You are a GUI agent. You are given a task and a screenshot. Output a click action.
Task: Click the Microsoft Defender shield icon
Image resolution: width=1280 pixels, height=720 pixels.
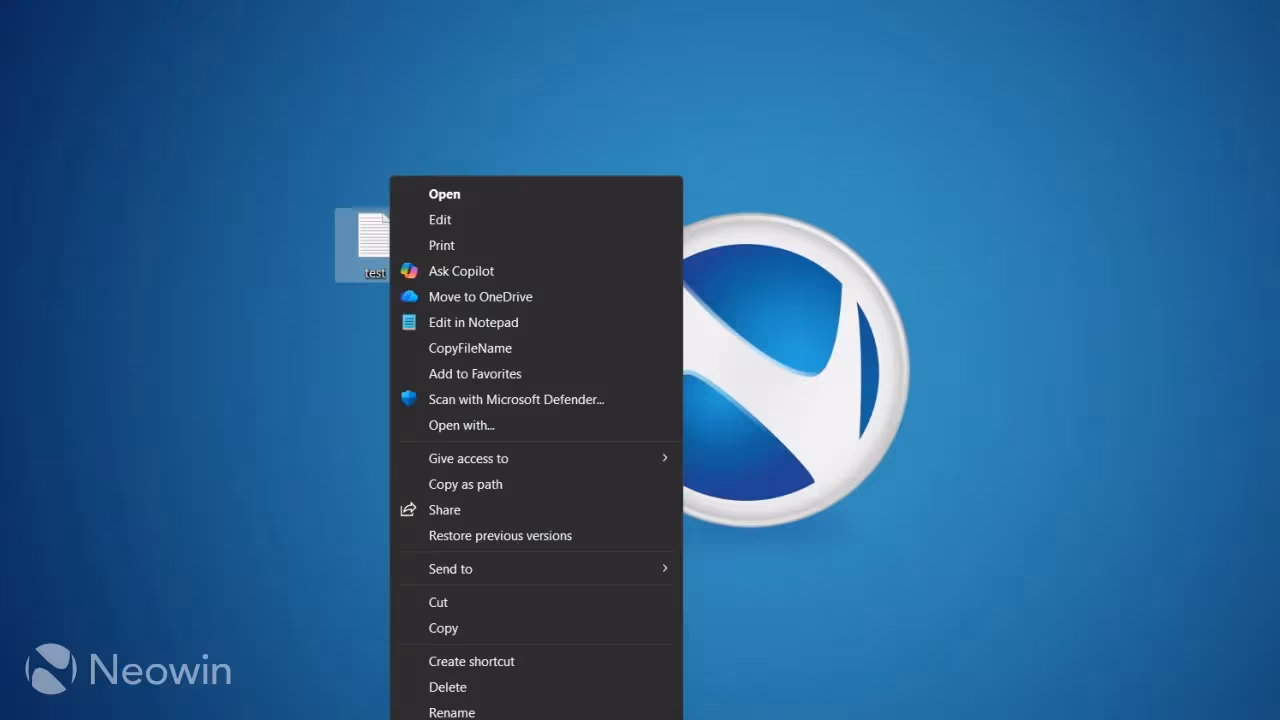pyautogui.click(x=409, y=399)
